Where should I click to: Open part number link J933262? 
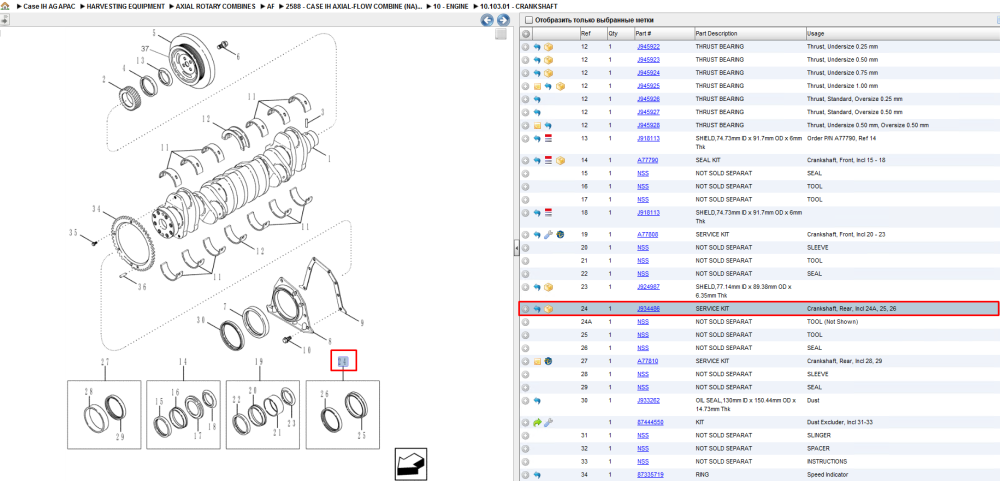[x=648, y=401]
